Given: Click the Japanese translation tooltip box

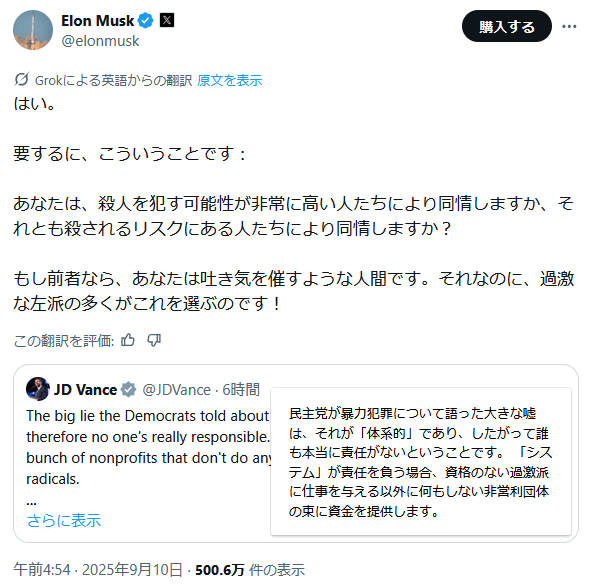Looking at the screenshot, I should [421, 462].
